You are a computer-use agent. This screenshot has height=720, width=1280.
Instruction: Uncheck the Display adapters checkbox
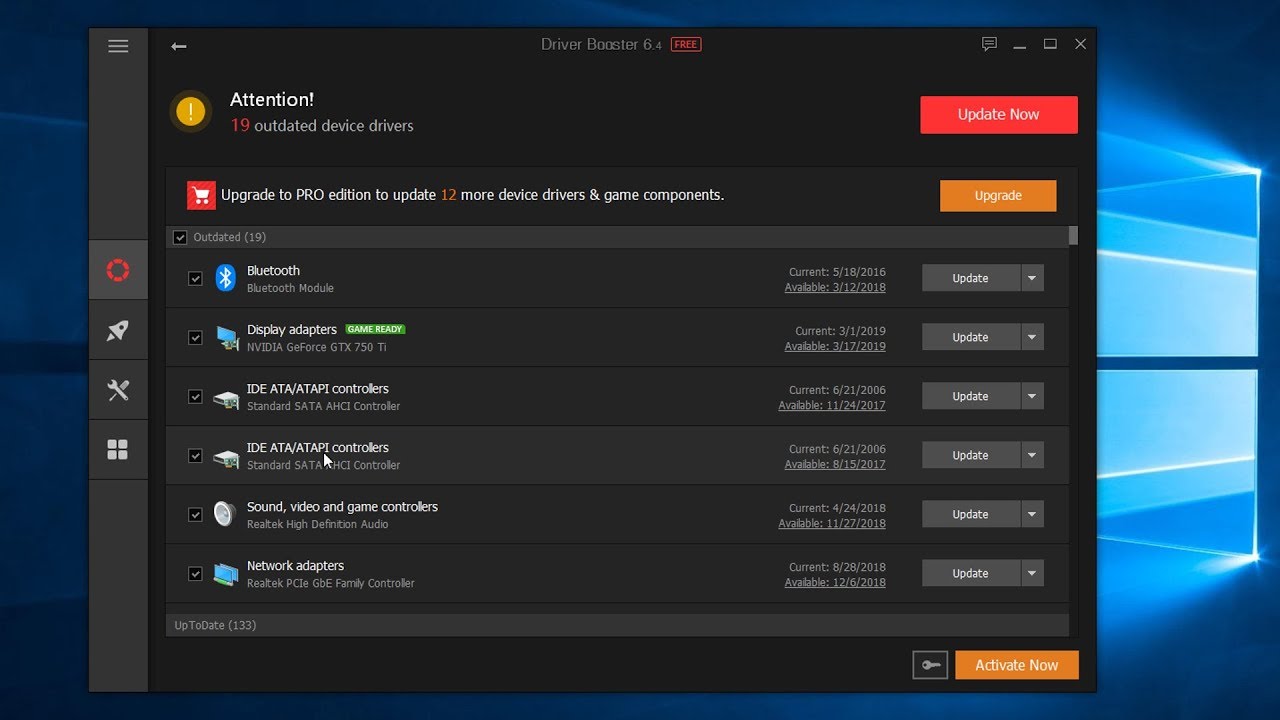point(195,338)
